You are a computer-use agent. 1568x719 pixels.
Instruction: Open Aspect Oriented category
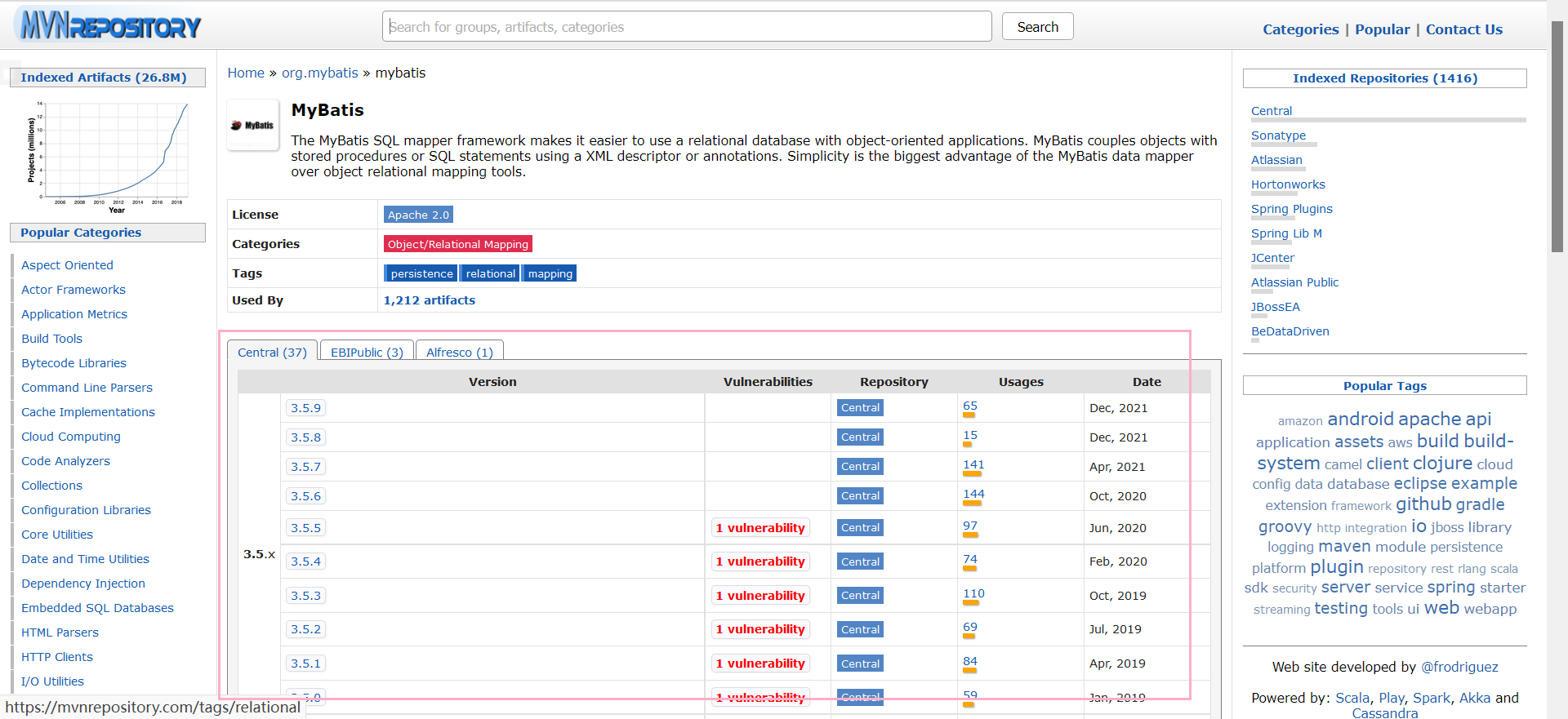click(67, 265)
